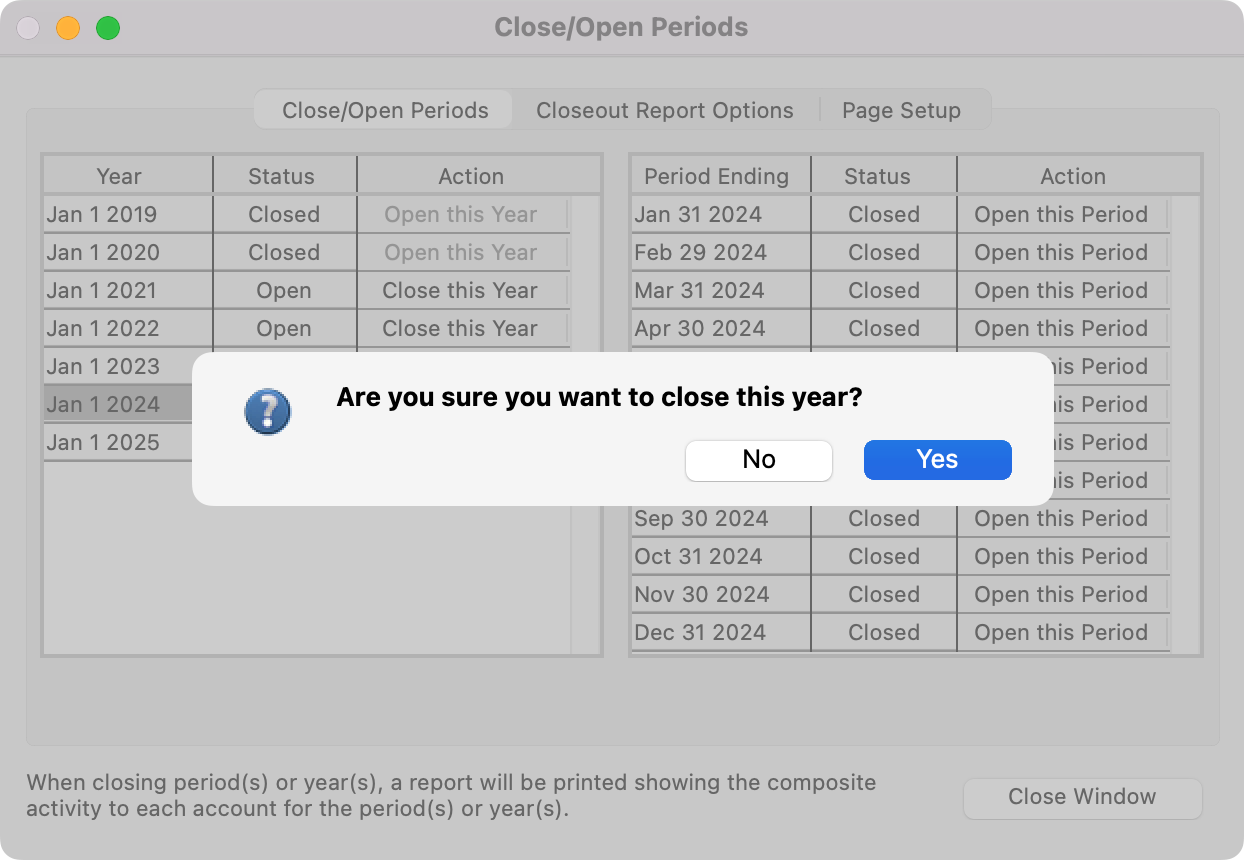The image size is (1244, 860).
Task: Click the yellow minimize window button
Action: click(x=68, y=28)
